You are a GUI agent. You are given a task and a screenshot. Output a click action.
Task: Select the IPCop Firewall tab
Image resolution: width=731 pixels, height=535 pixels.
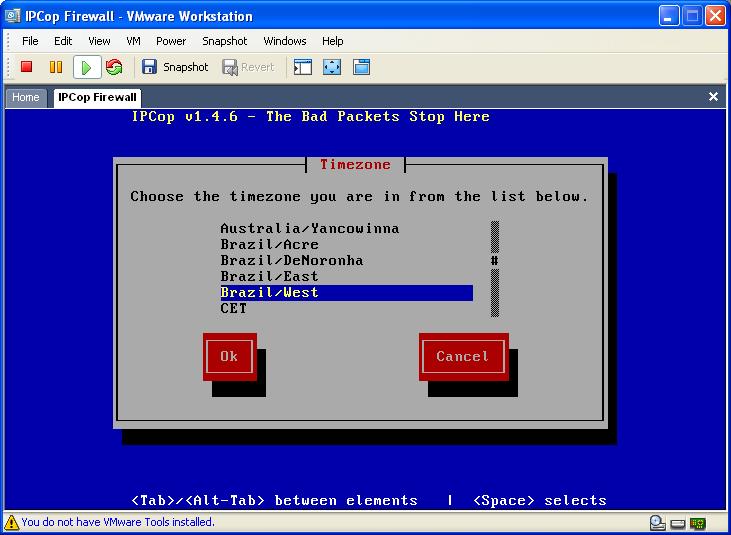tap(97, 97)
